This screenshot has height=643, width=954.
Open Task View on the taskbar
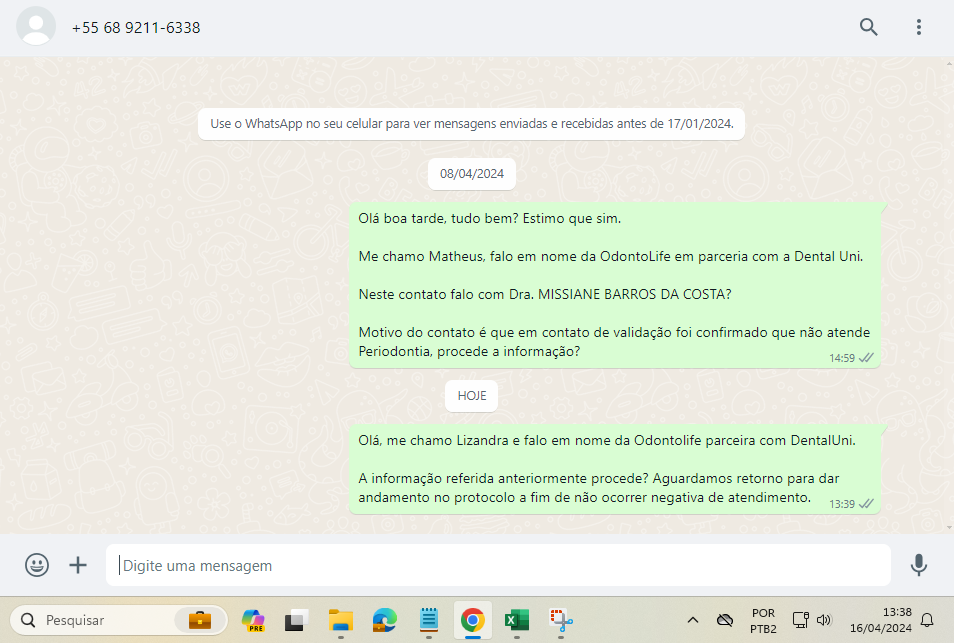(296, 620)
